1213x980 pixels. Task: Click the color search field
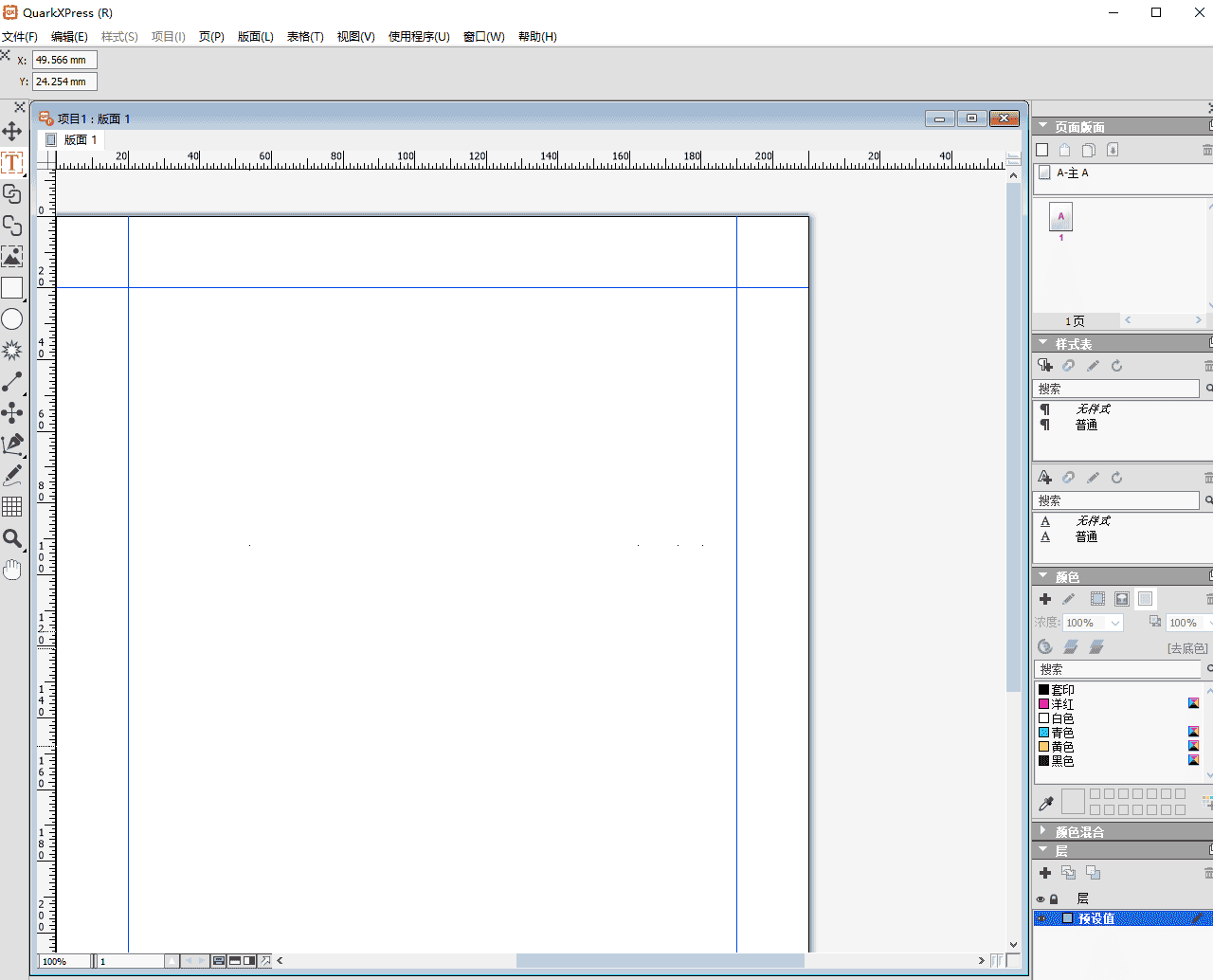(1119, 669)
